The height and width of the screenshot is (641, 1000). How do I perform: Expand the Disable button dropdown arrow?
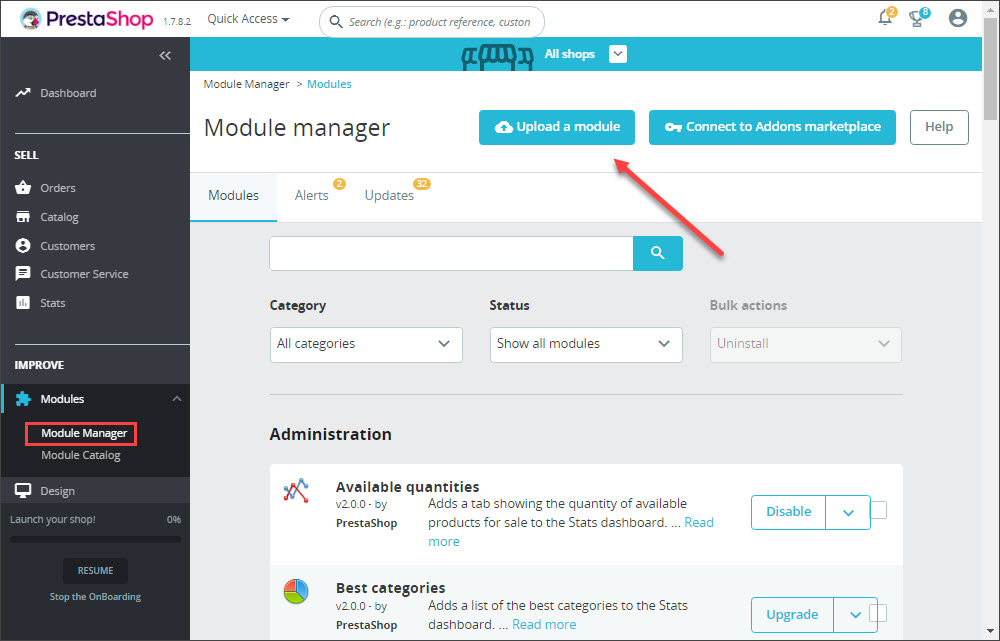pos(848,512)
